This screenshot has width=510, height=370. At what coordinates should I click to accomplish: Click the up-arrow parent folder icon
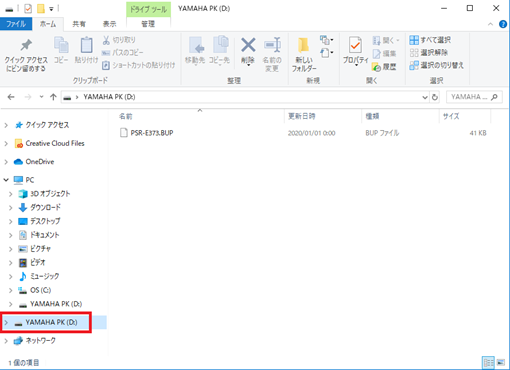point(53,97)
